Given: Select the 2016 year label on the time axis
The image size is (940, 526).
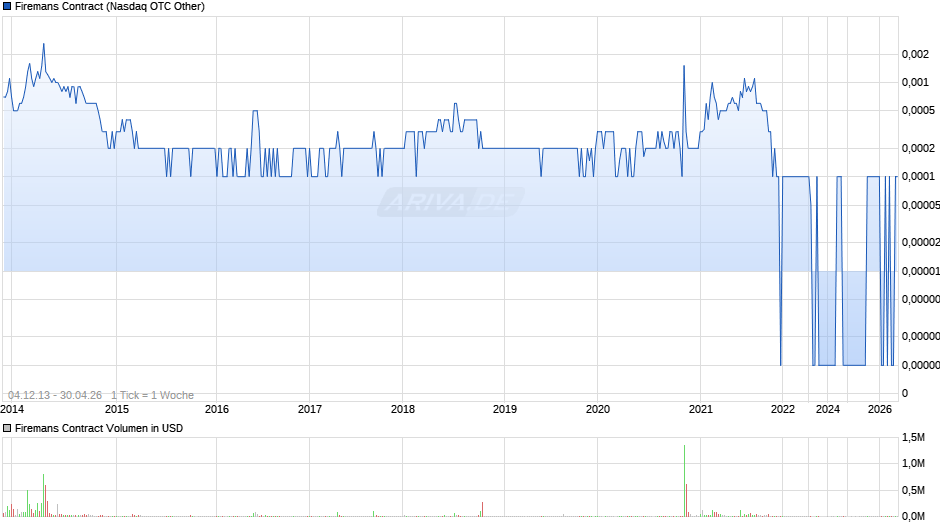Looking at the screenshot, I should pos(217,409).
